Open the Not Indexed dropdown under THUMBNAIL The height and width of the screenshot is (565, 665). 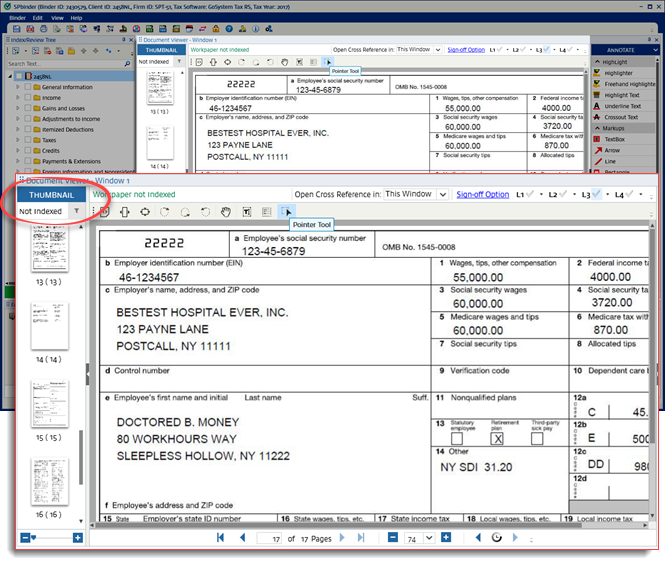pos(78,211)
